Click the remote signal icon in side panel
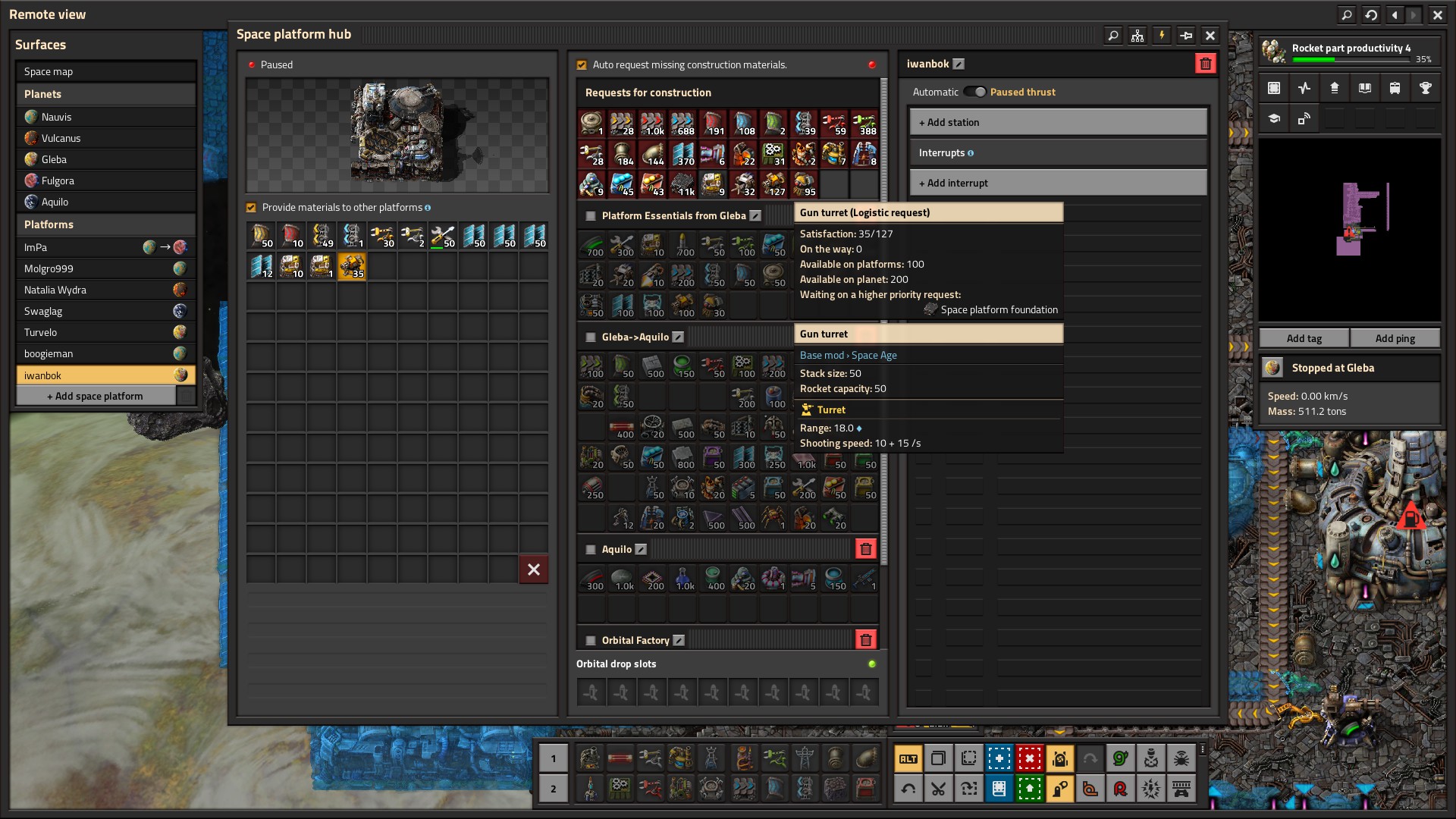Screen dimensions: 1456x819 (x=1304, y=118)
